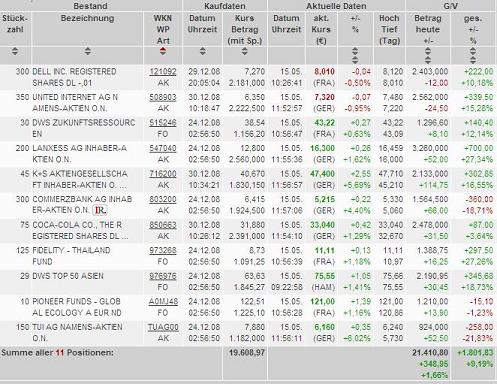Open WKN A0MJ48 Pioneer Funds link

[x=163, y=302]
